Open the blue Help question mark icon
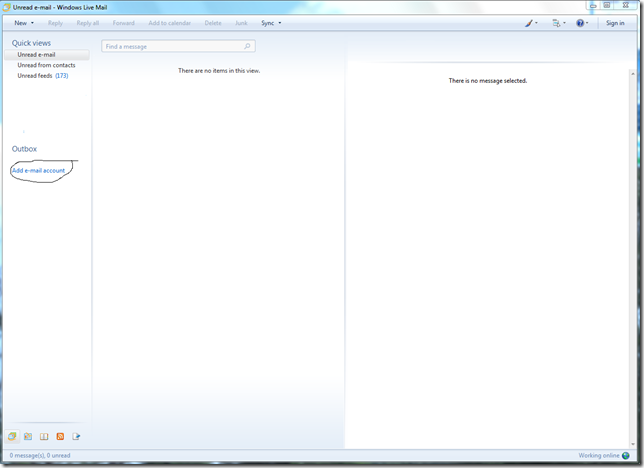Image resolution: width=644 pixels, height=468 pixels. (x=580, y=23)
